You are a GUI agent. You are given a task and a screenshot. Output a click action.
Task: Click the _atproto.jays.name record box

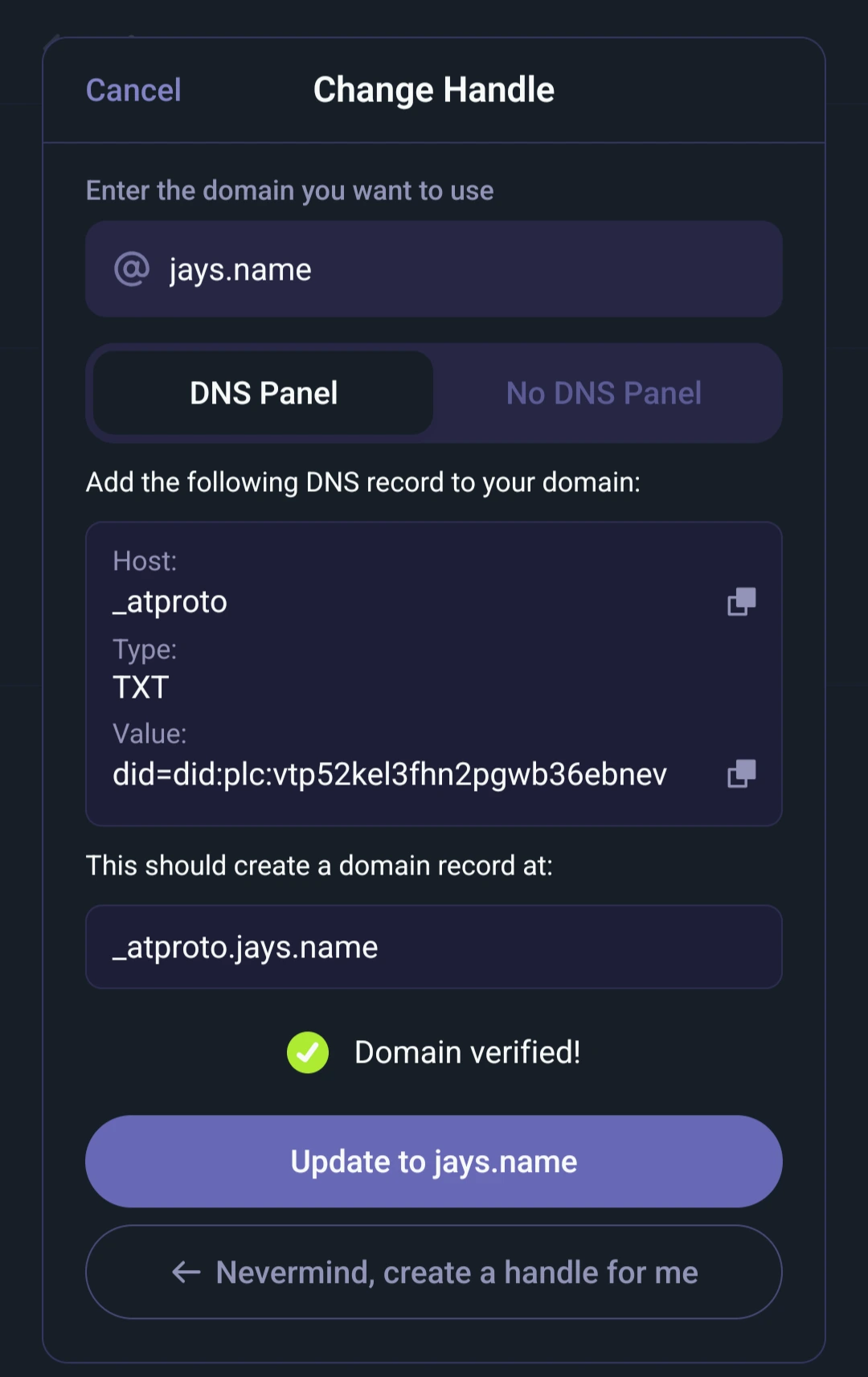434,947
